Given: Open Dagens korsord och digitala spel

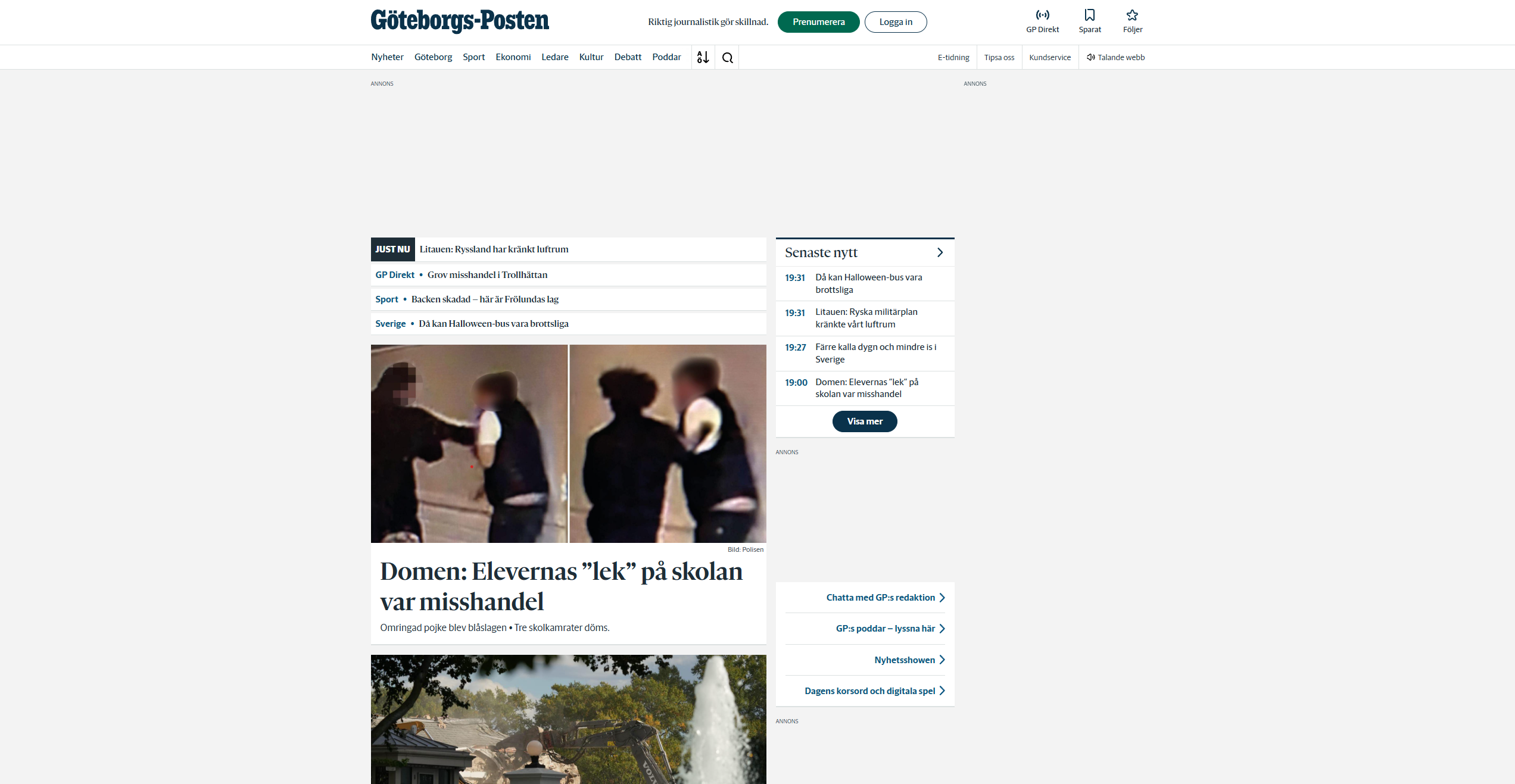Looking at the screenshot, I should coord(870,691).
